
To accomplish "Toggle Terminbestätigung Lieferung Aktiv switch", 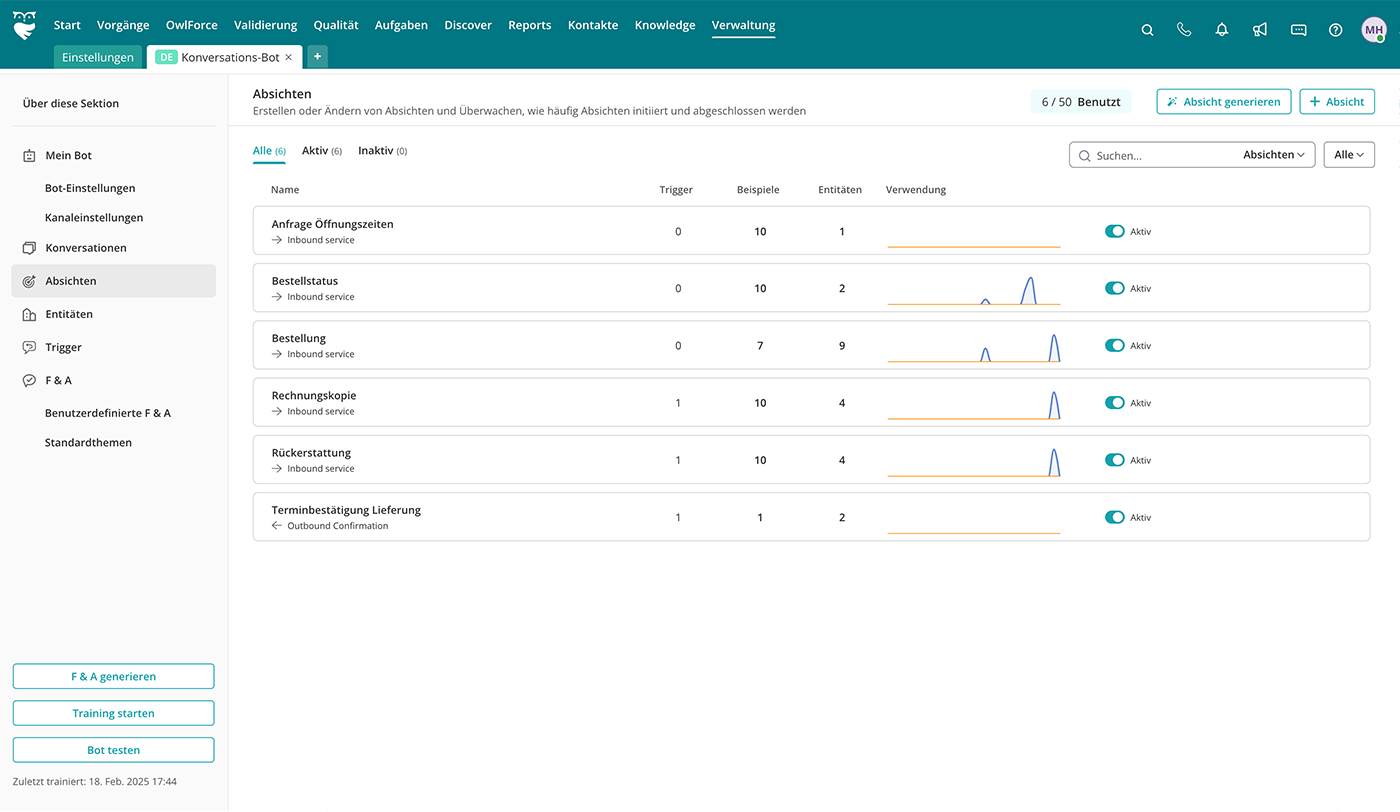I will click(1114, 517).
